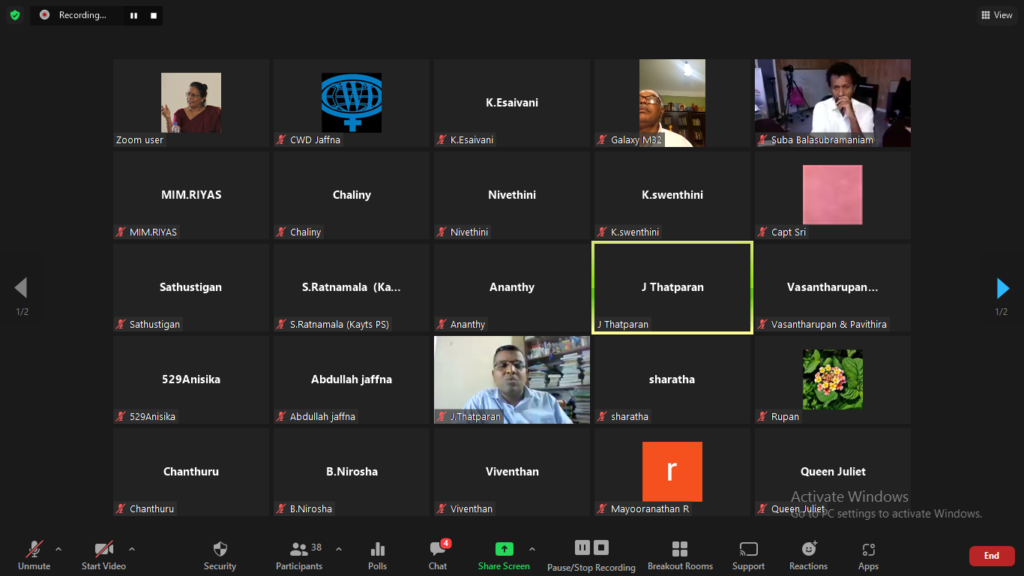Screen dimensions: 1024x576
Task: Click the K.Esaivani participant tile
Action: tap(512, 103)
